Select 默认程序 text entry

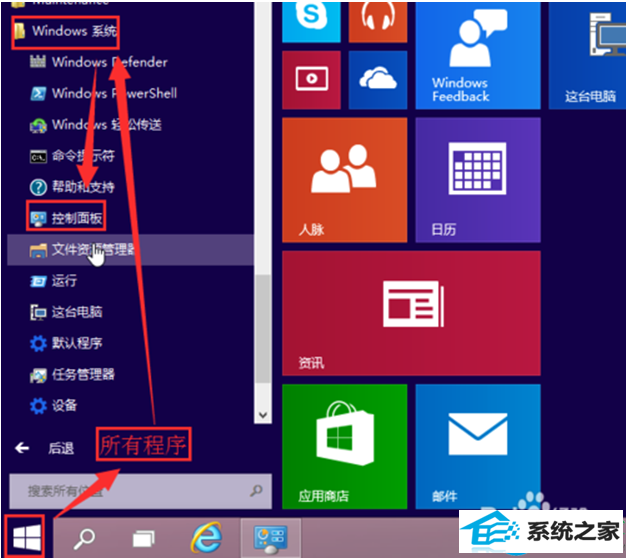(77, 343)
